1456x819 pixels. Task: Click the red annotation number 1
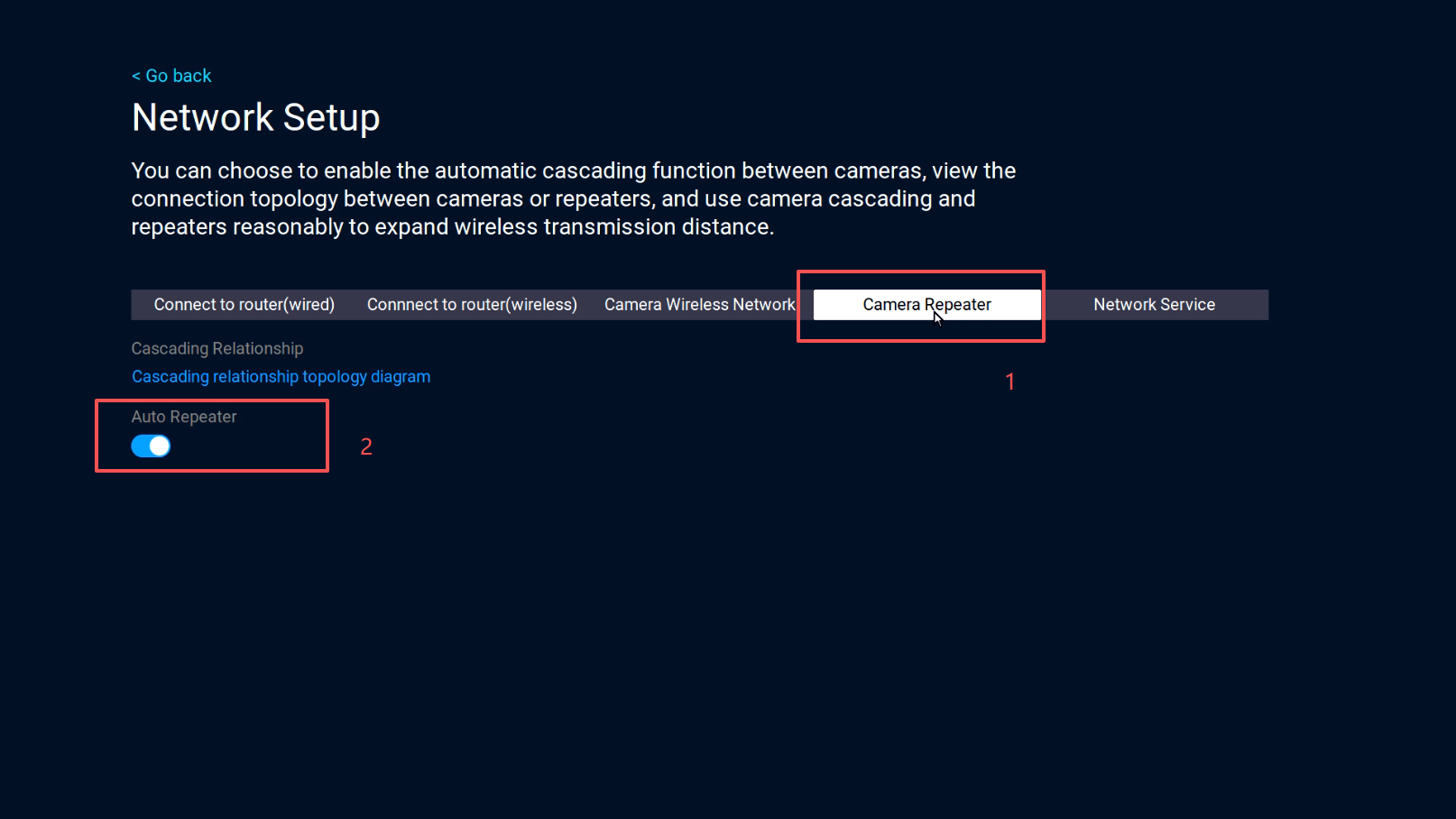1010,382
